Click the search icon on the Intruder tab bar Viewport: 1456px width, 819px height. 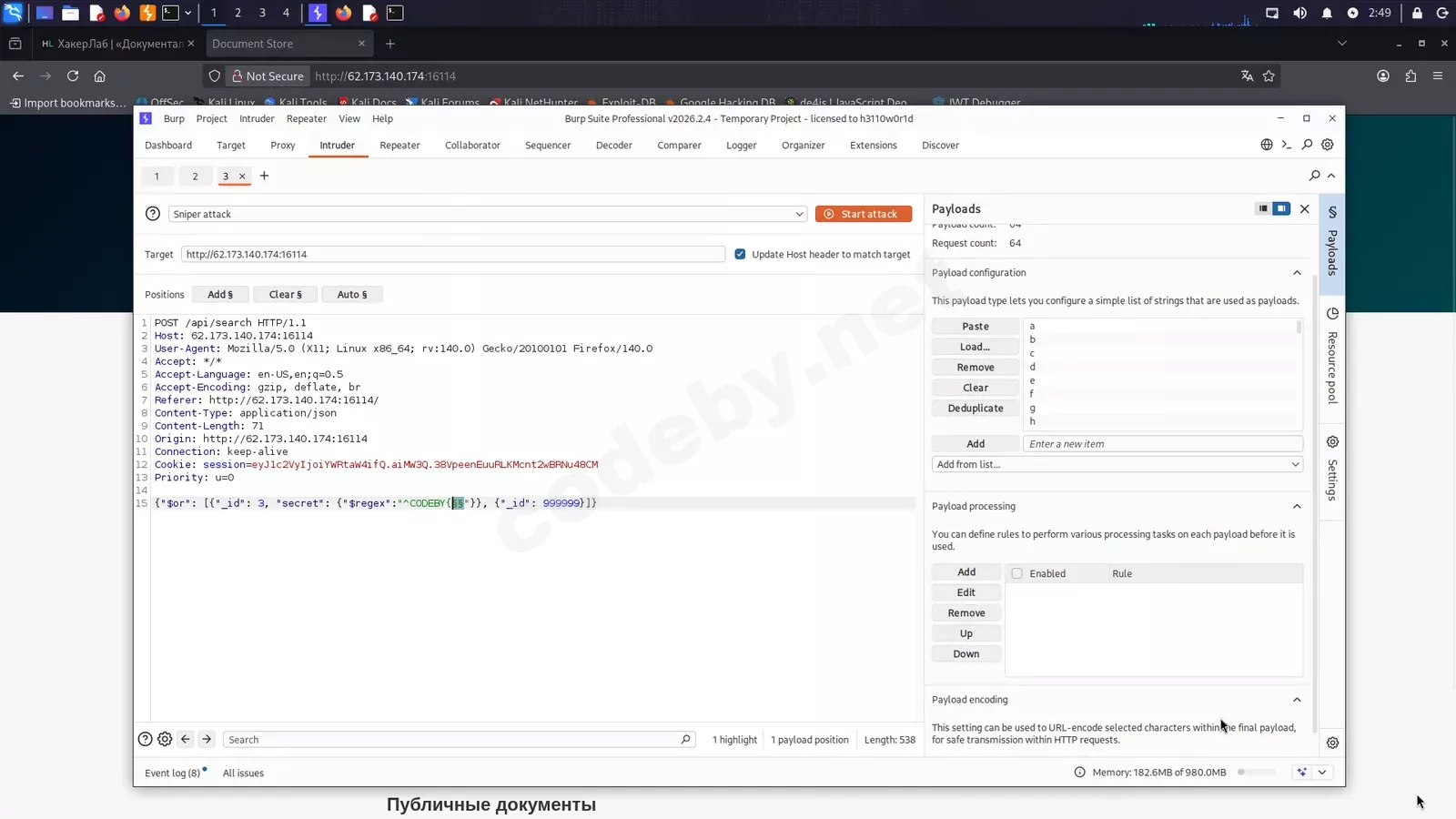tap(1315, 176)
